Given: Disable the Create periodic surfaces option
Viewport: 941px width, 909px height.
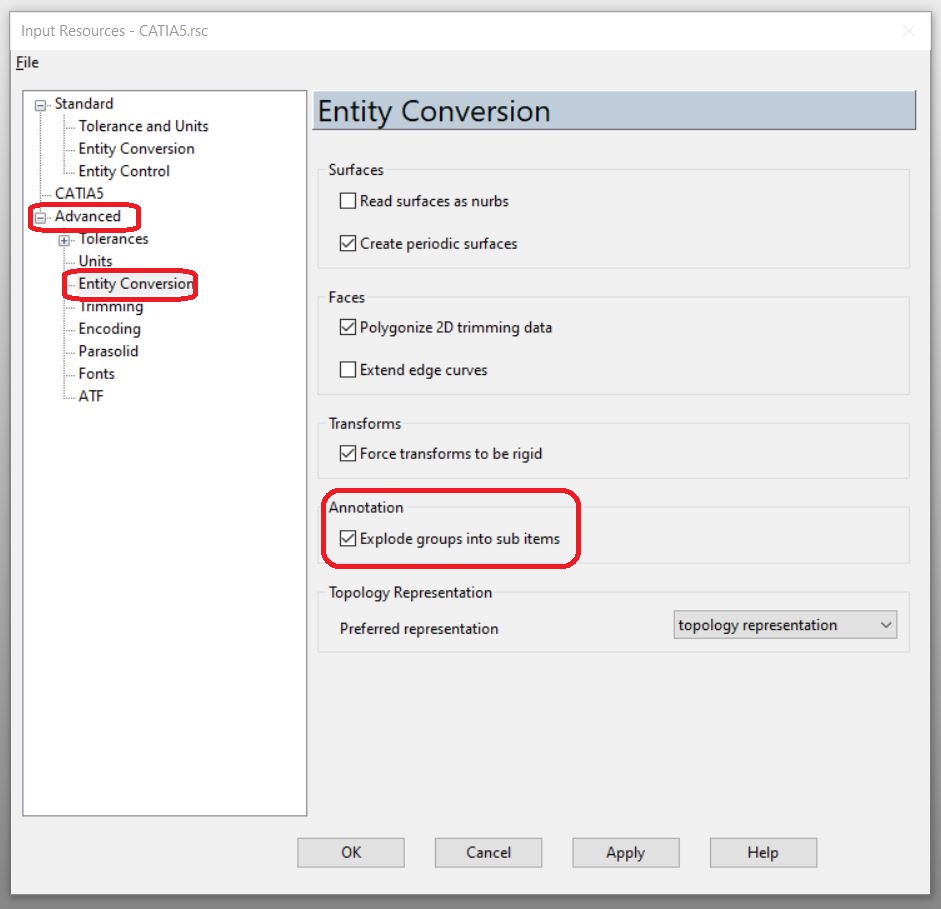Looking at the screenshot, I should (x=347, y=243).
